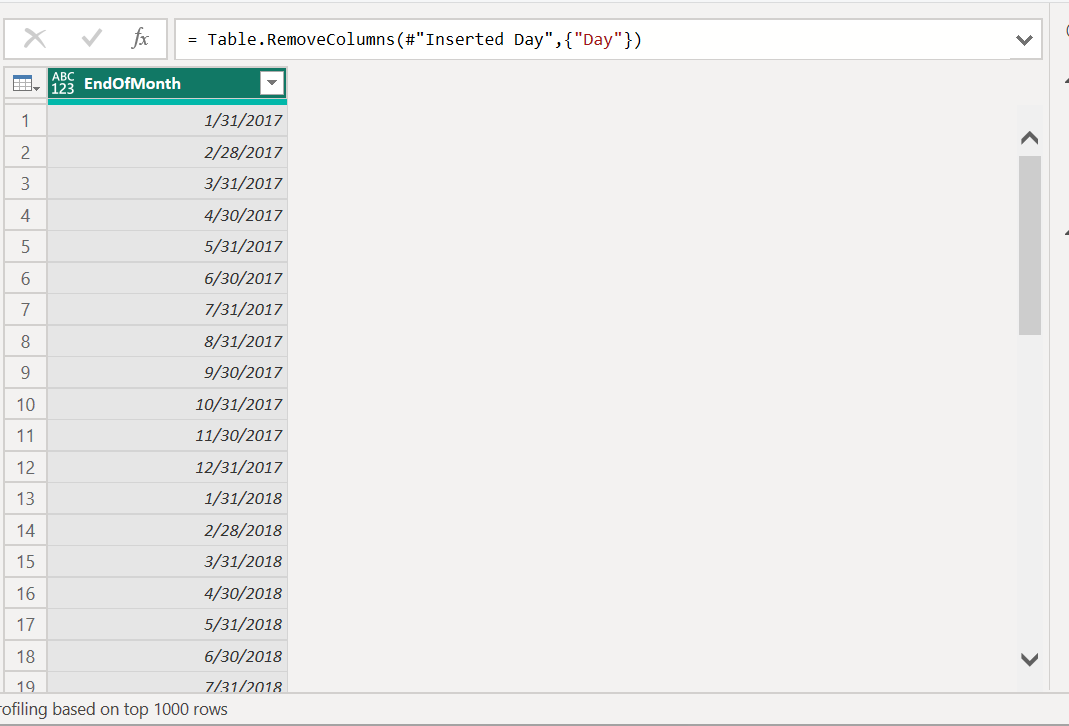This screenshot has width=1069, height=726.
Task: Select cell 2/28/2017
Action: (167, 152)
